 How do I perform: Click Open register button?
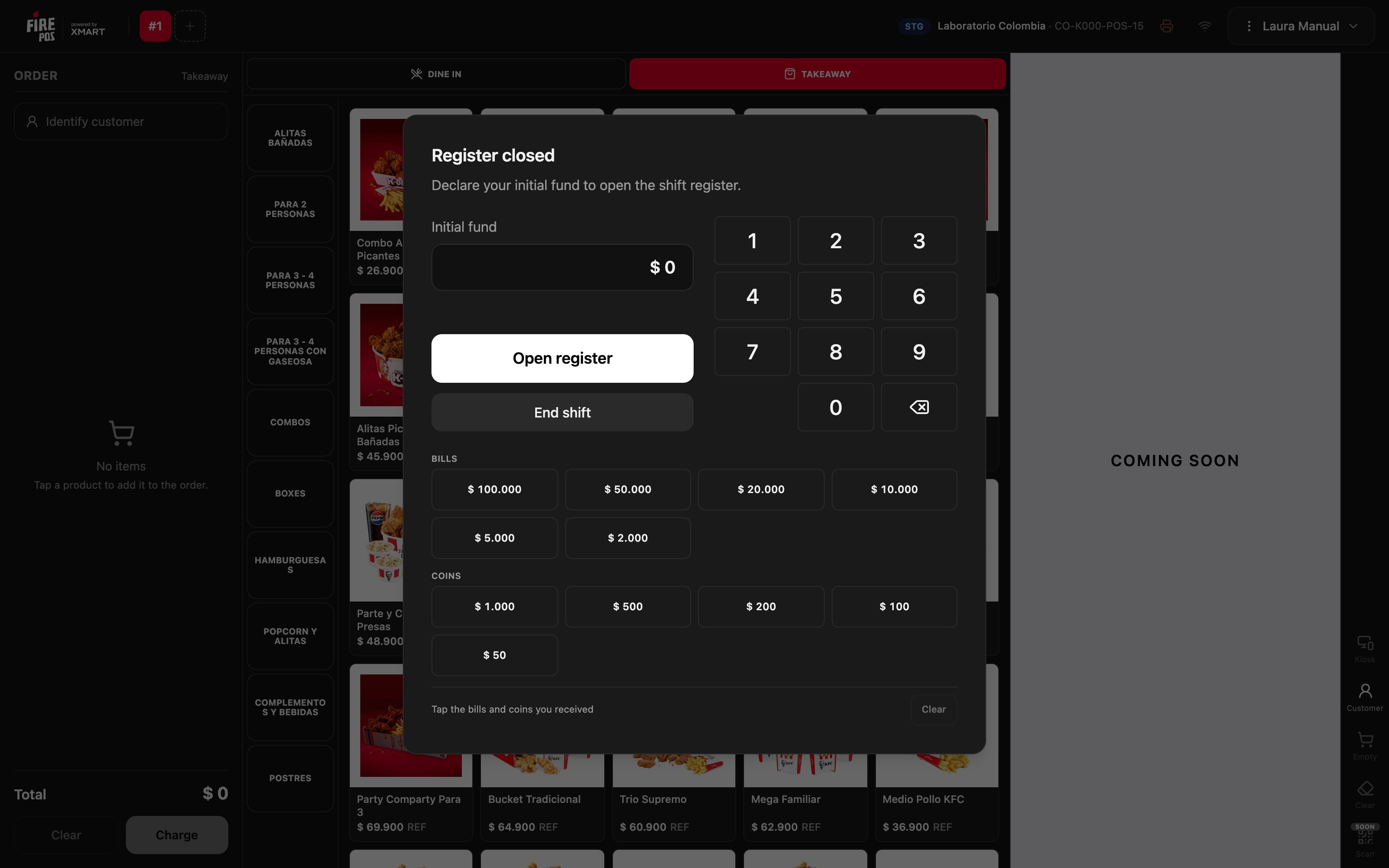[563, 358]
